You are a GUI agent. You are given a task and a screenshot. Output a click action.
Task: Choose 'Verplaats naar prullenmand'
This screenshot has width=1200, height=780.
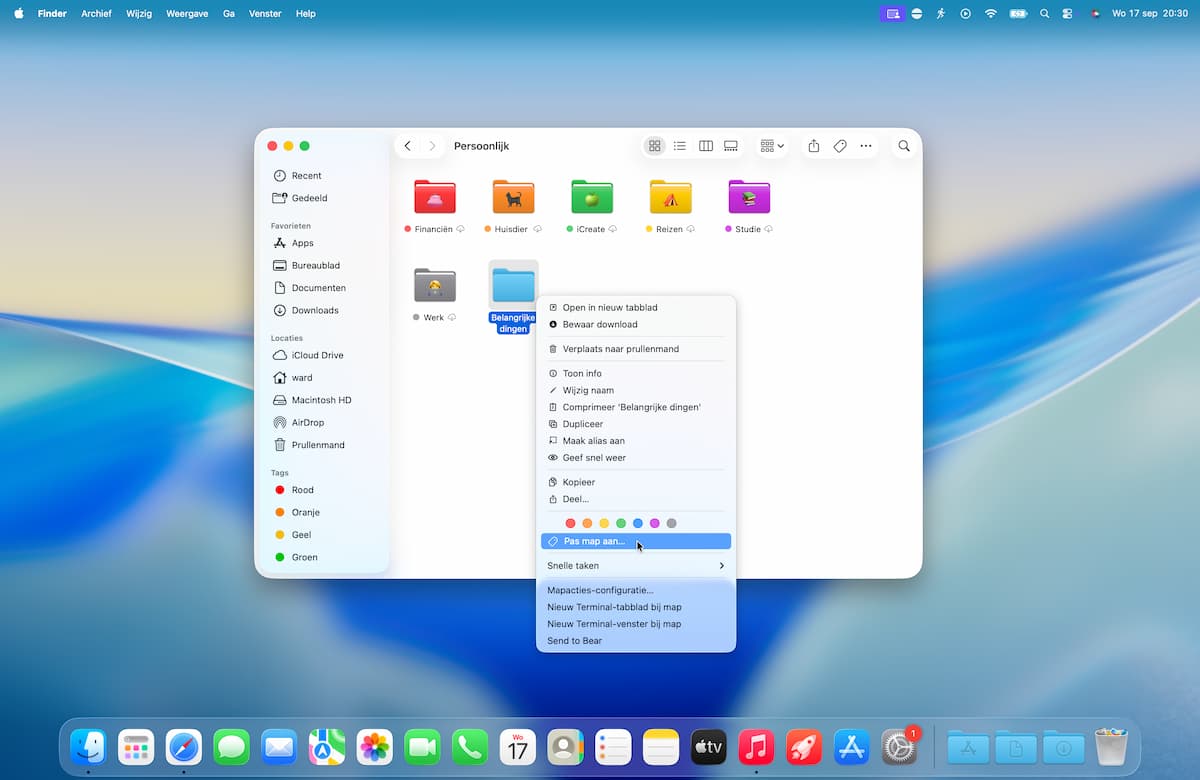point(620,349)
